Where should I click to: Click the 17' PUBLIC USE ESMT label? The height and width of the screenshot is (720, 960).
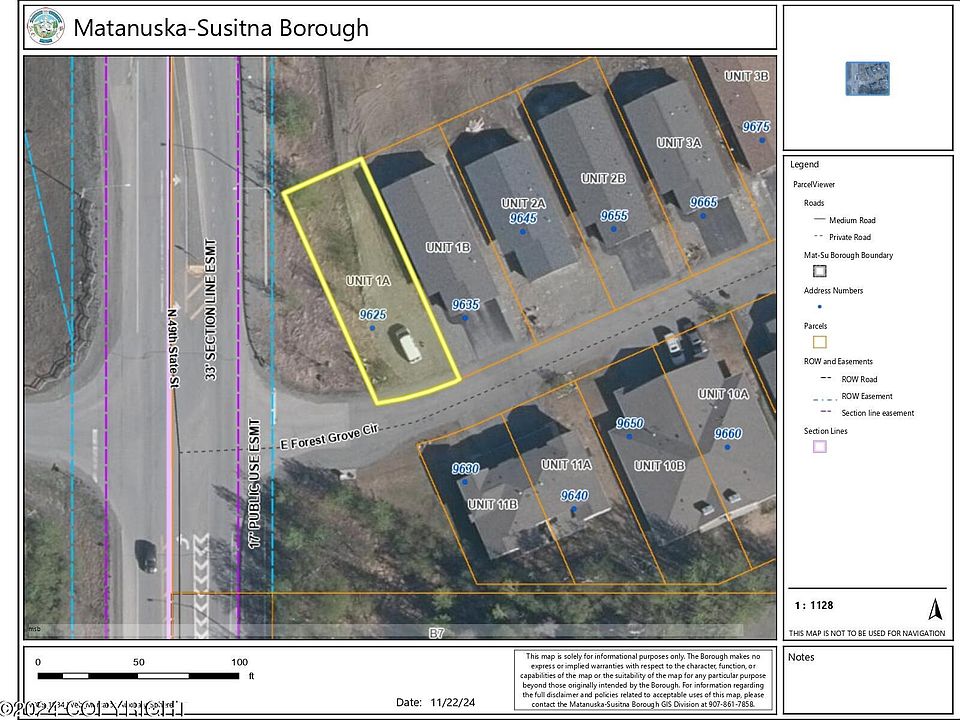(256, 484)
